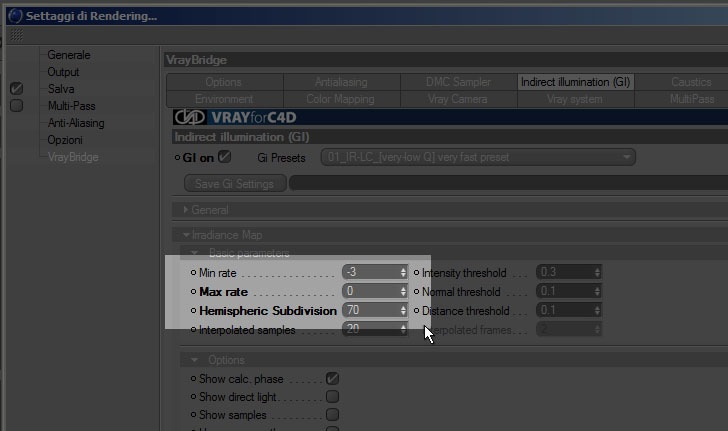The image size is (728, 431).
Task: Click the Intensity threshold parameter dot
Action: click(416, 273)
